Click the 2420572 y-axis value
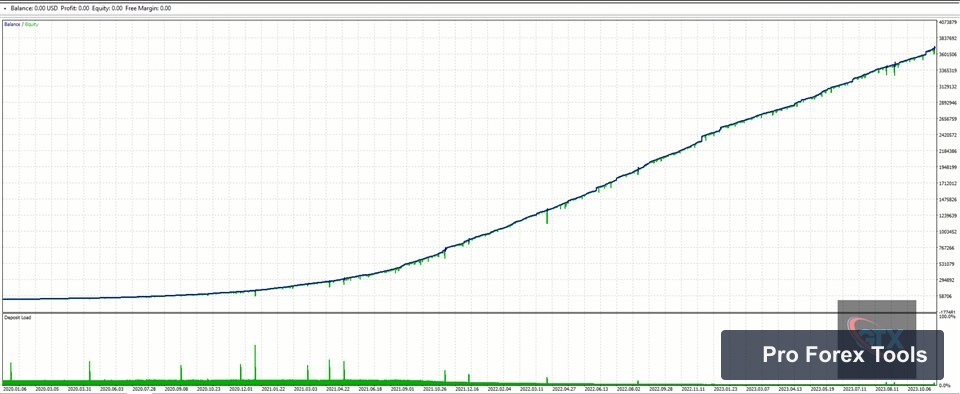This screenshot has width=960, height=394. pos(947,135)
